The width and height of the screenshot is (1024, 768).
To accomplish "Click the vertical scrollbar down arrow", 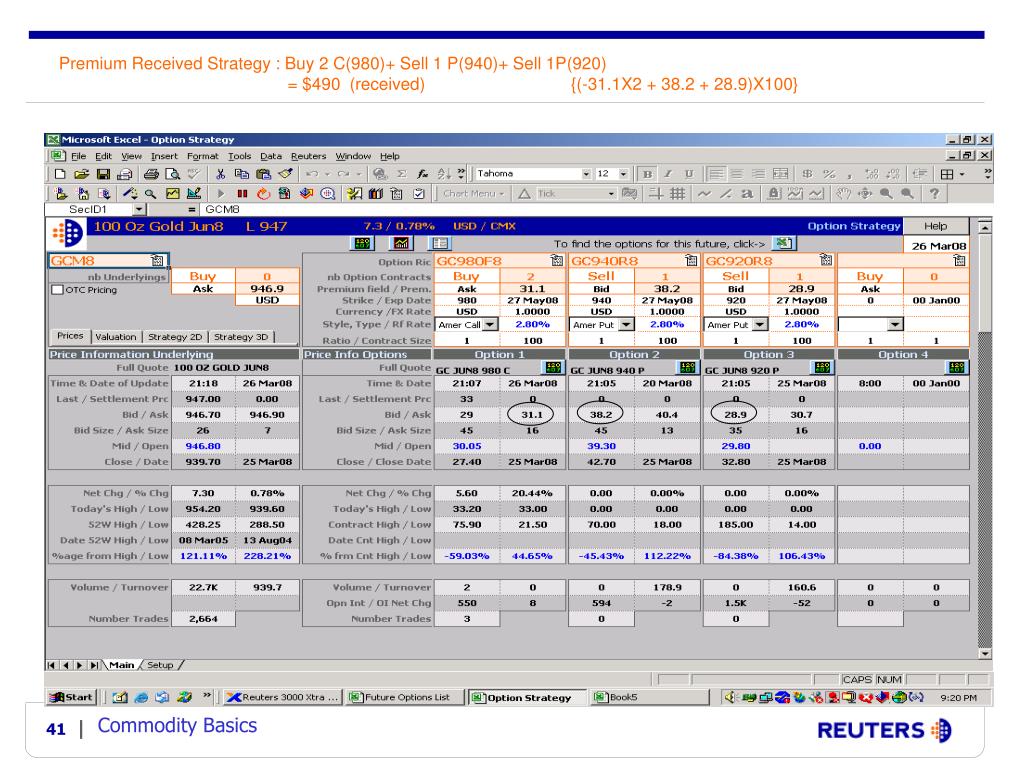I will click(985, 653).
